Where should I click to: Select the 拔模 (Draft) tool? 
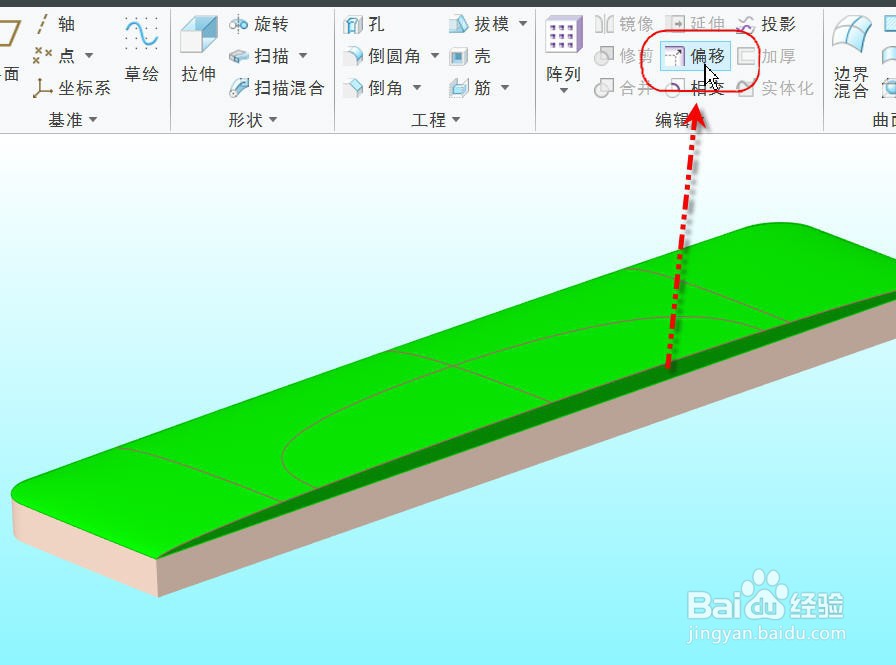(x=479, y=24)
